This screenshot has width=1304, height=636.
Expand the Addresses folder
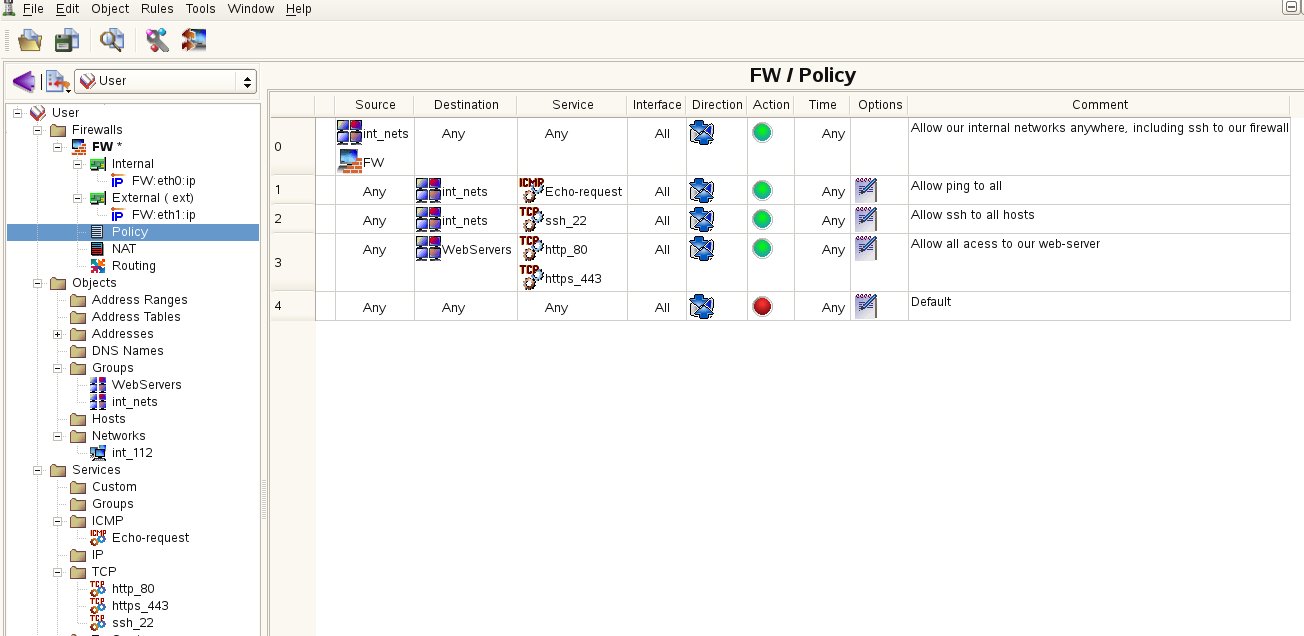[57, 334]
